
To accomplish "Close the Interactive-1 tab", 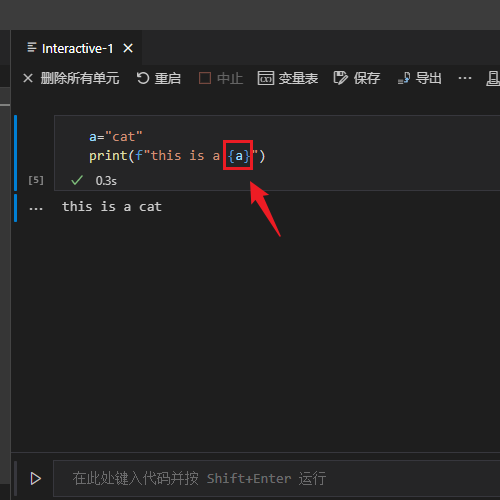I will (x=128, y=48).
